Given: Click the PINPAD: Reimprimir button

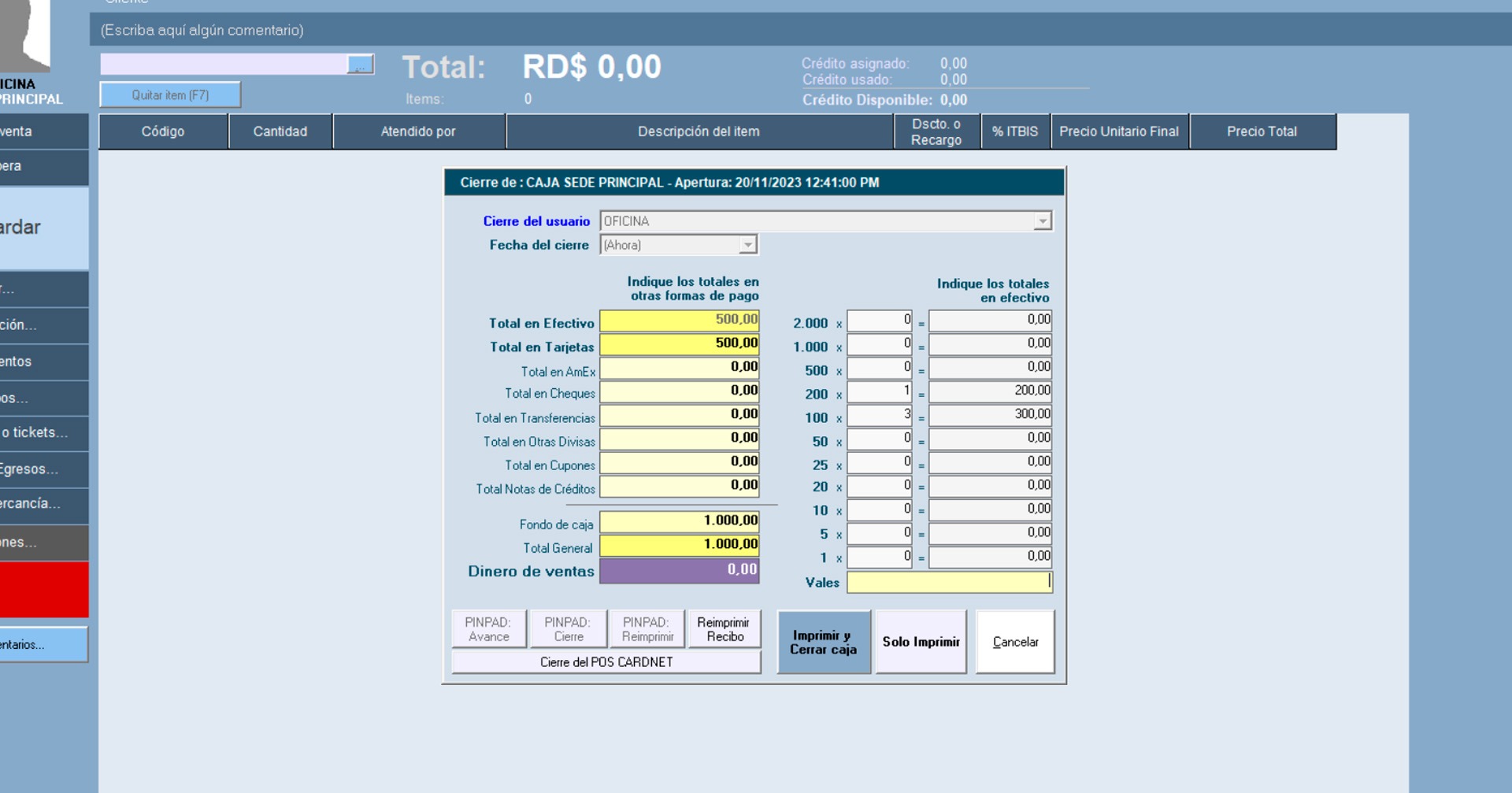Looking at the screenshot, I should pos(647,629).
